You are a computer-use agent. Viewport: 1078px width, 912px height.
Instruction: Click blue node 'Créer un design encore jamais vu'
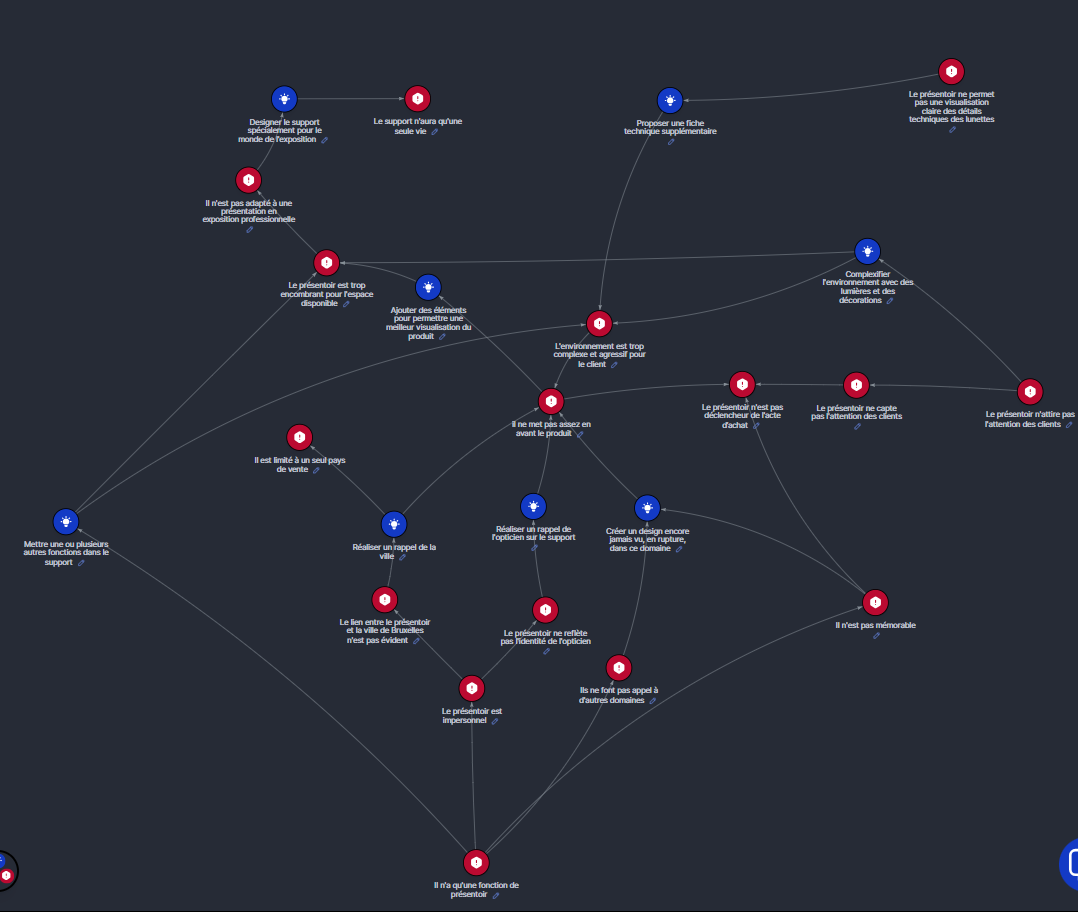(x=647, y=508)
